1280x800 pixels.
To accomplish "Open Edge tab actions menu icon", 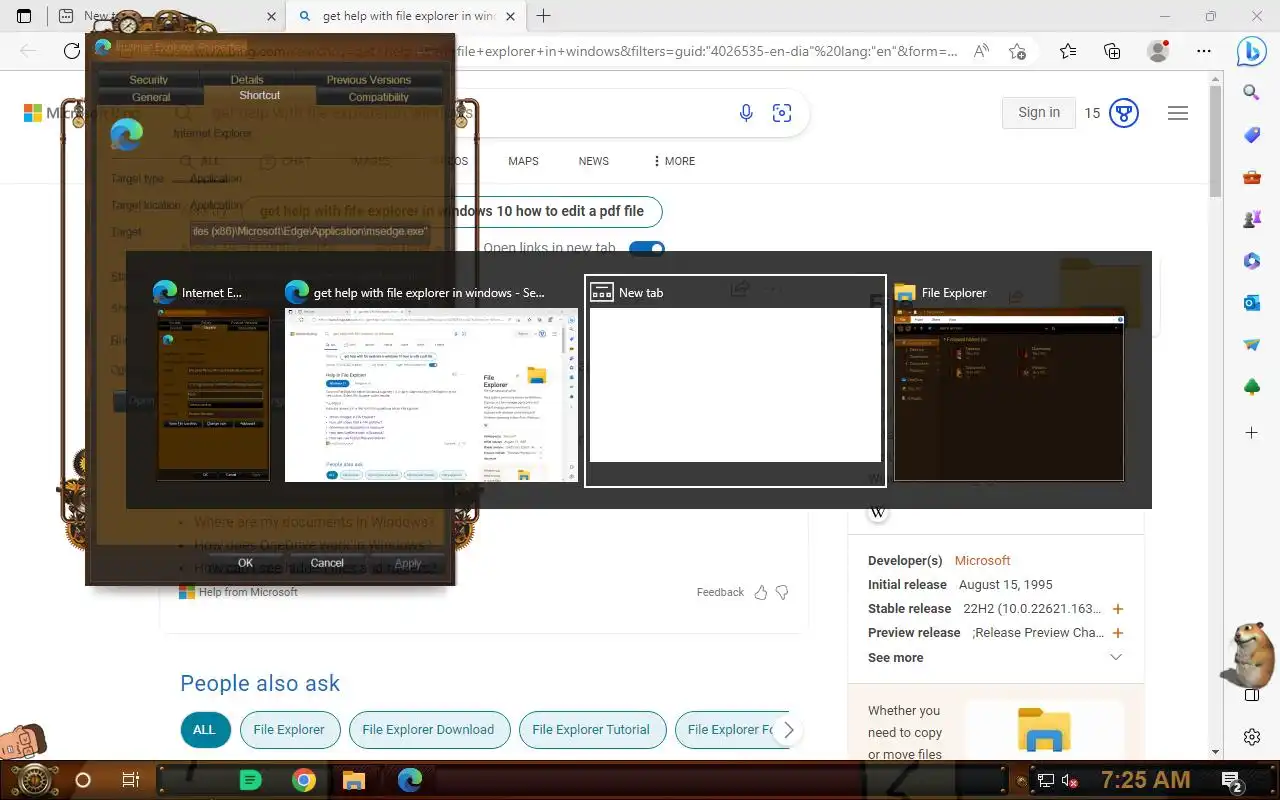I will 24,16.
